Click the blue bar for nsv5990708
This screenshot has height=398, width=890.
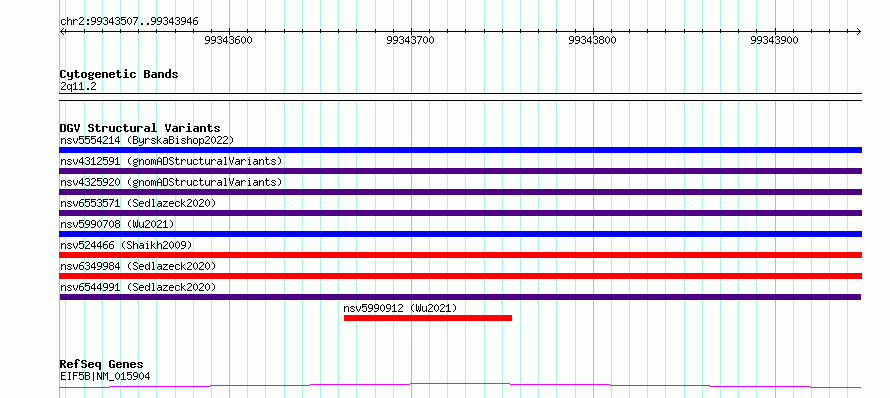click(x=460, y=234)
